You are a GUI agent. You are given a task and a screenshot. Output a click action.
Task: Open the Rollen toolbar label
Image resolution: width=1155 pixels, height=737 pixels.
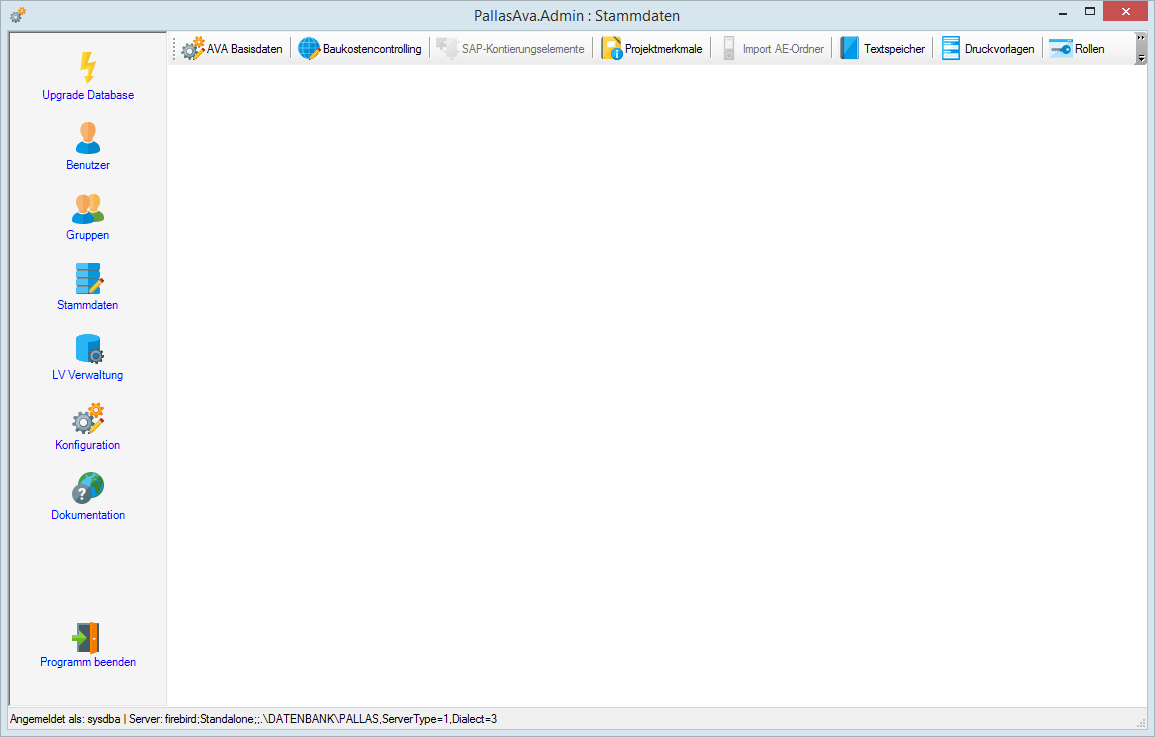pyautogui.click(x=1089, y=49)
